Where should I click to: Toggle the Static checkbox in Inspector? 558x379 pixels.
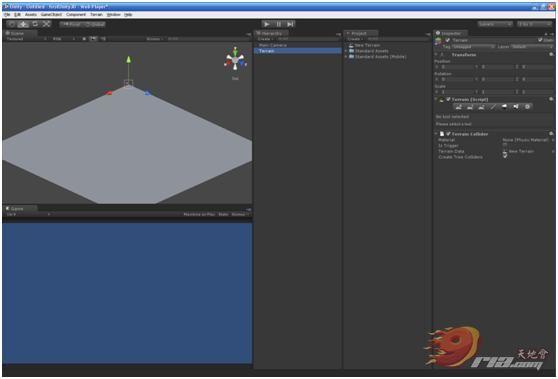coord(540,40)
